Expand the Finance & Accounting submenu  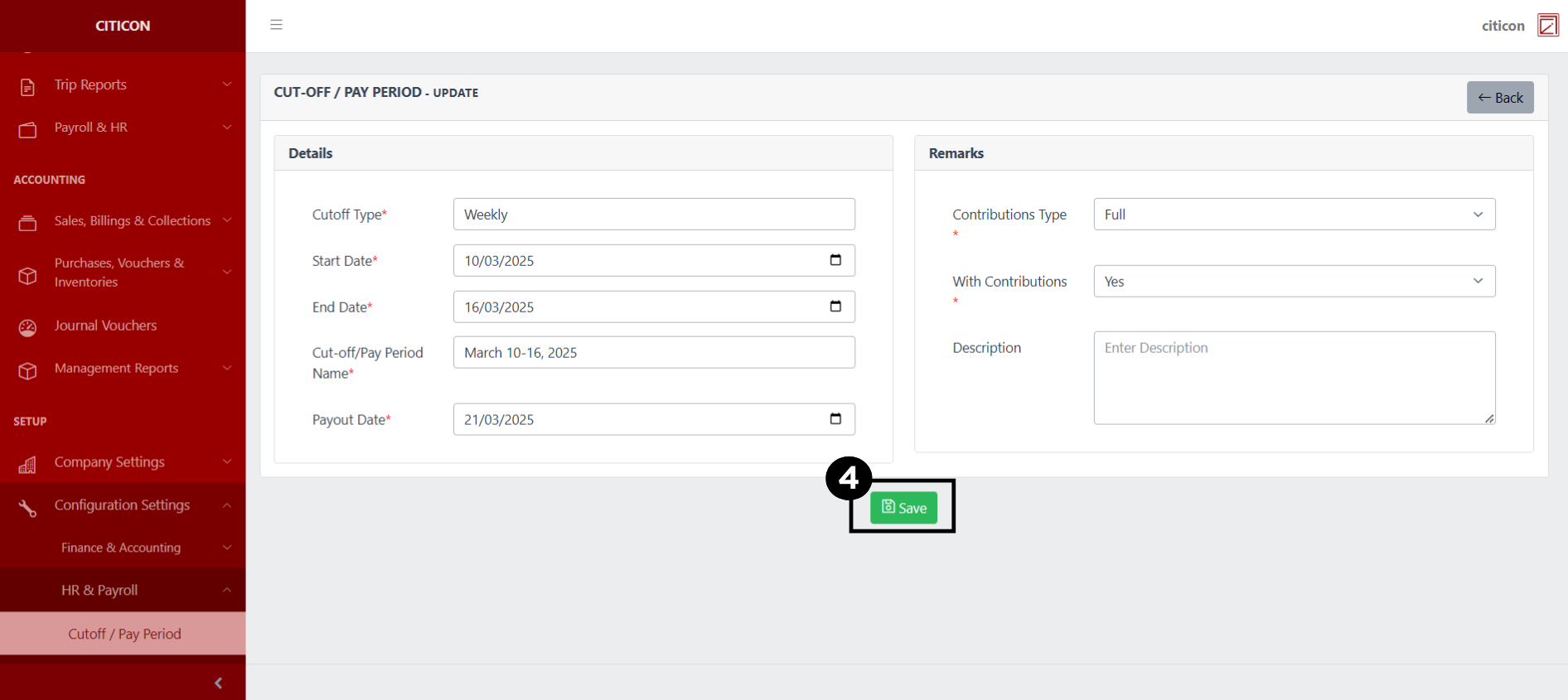click(123, 548)
